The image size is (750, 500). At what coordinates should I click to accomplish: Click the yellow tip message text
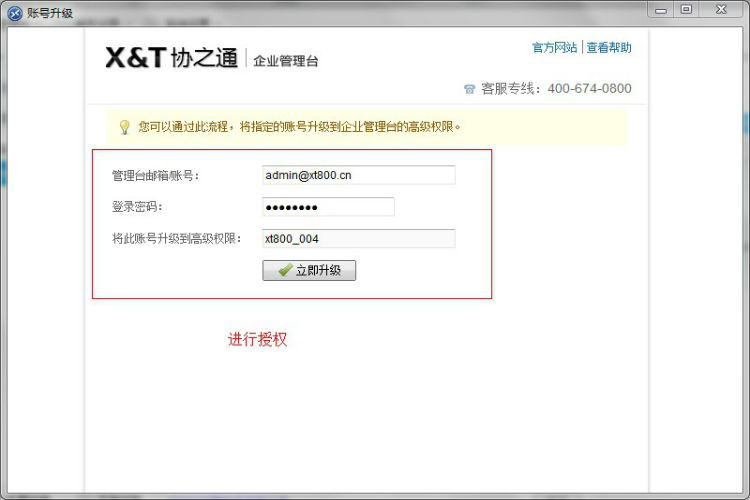[300, 127]
